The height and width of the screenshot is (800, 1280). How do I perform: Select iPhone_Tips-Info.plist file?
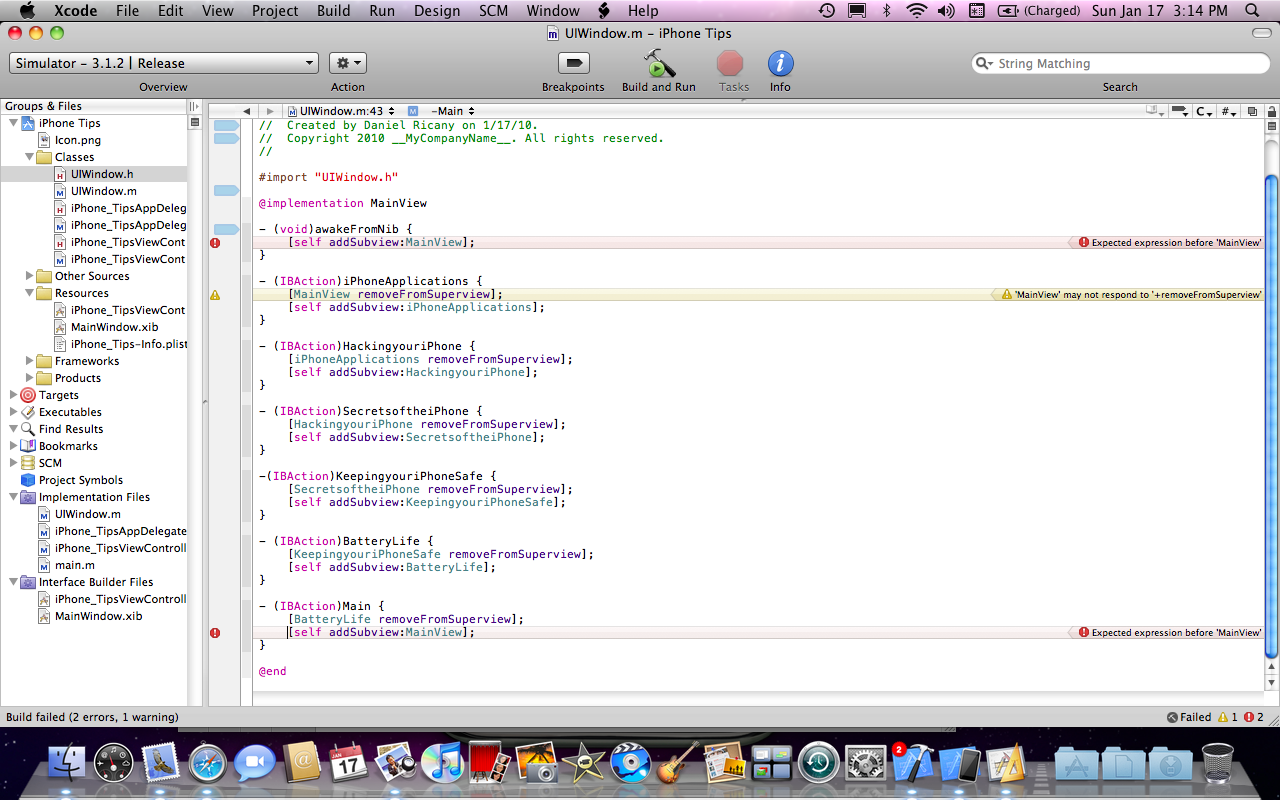tap(129, 344)
